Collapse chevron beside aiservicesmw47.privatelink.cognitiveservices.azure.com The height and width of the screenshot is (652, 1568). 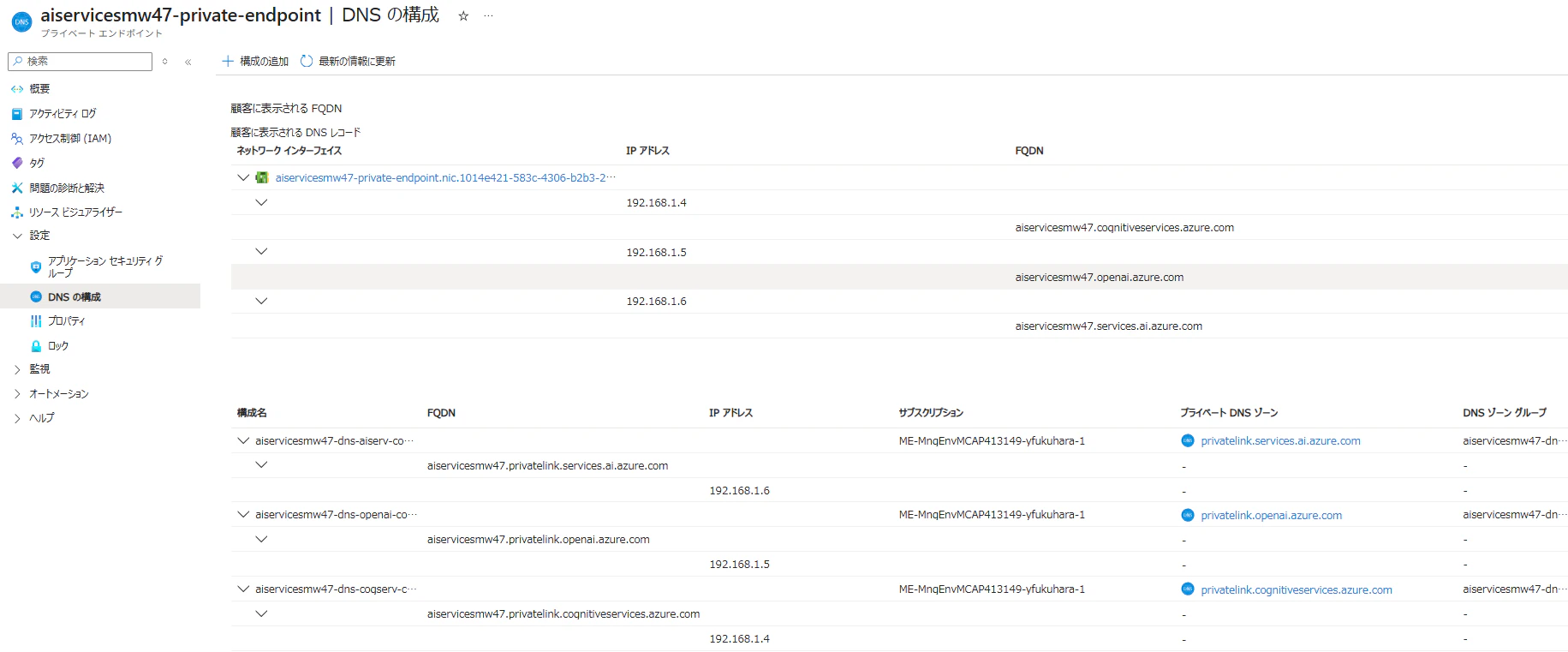tap(262, 613)
